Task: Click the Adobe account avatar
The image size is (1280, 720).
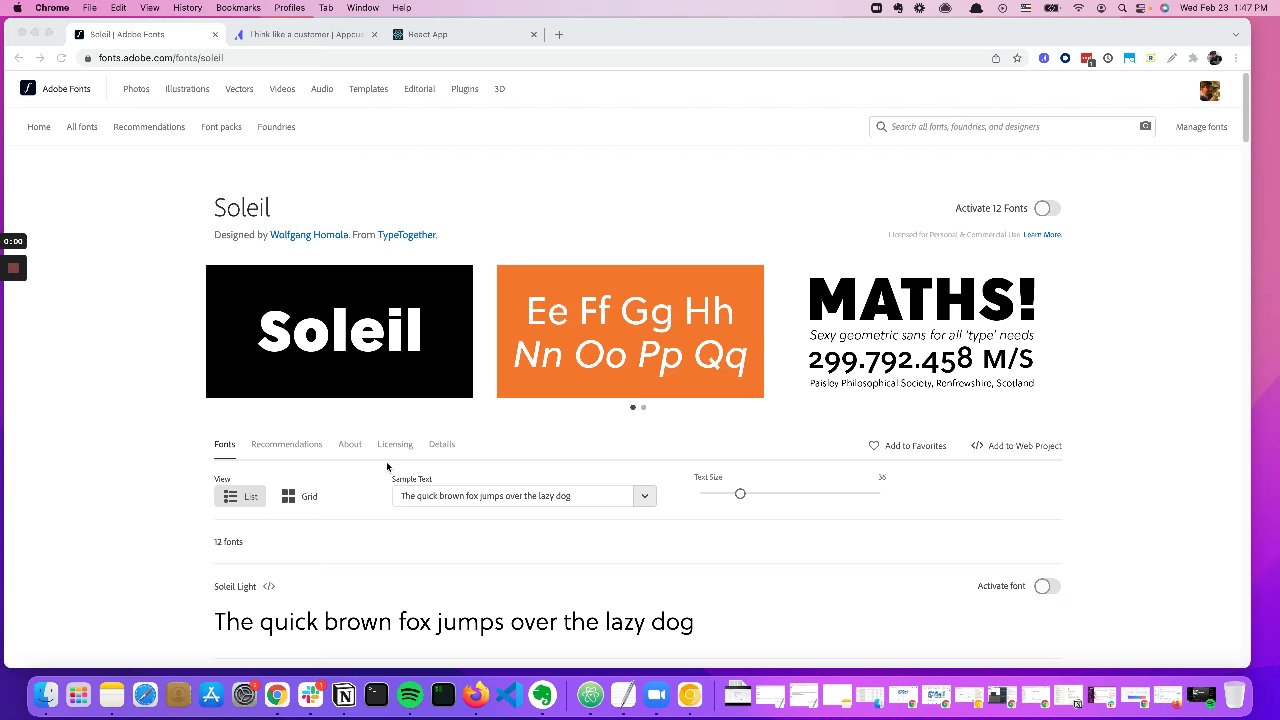Action: point(1210,90)
